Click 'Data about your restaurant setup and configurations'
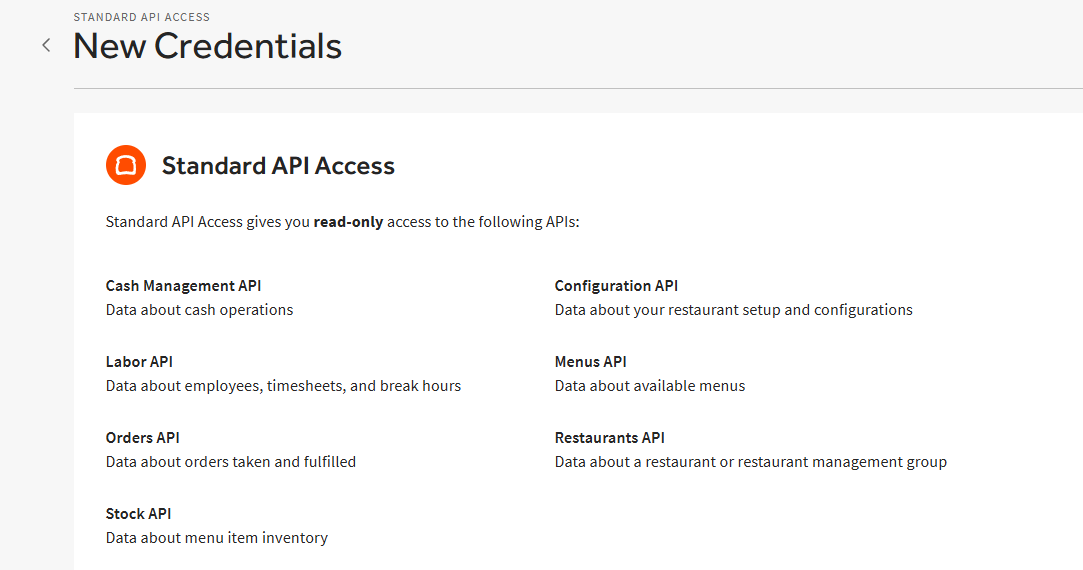This screenshot has height=570, width=1083. [734, 310]
